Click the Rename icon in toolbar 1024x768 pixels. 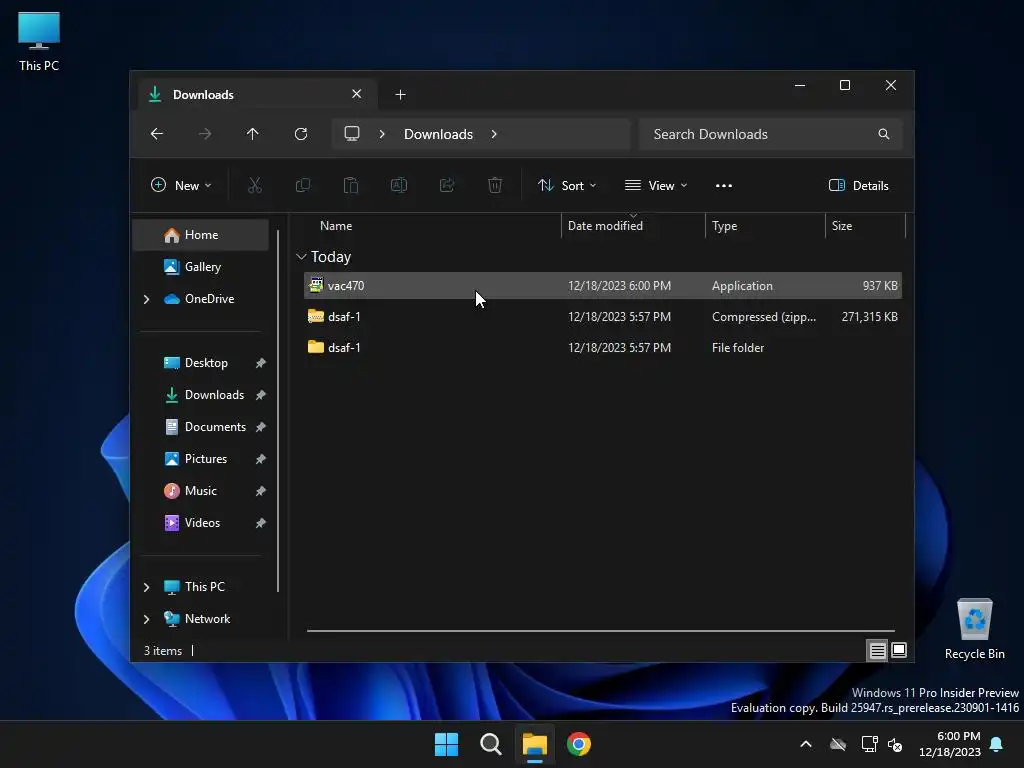click(399, 185)
